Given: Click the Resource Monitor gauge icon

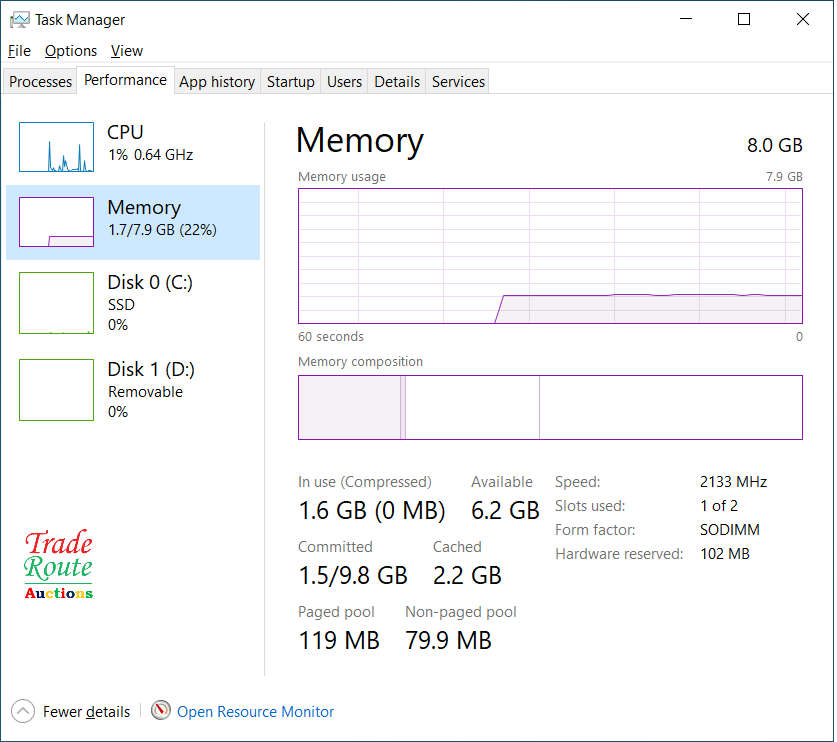Looking at the screenshot, I should (161, 711).
